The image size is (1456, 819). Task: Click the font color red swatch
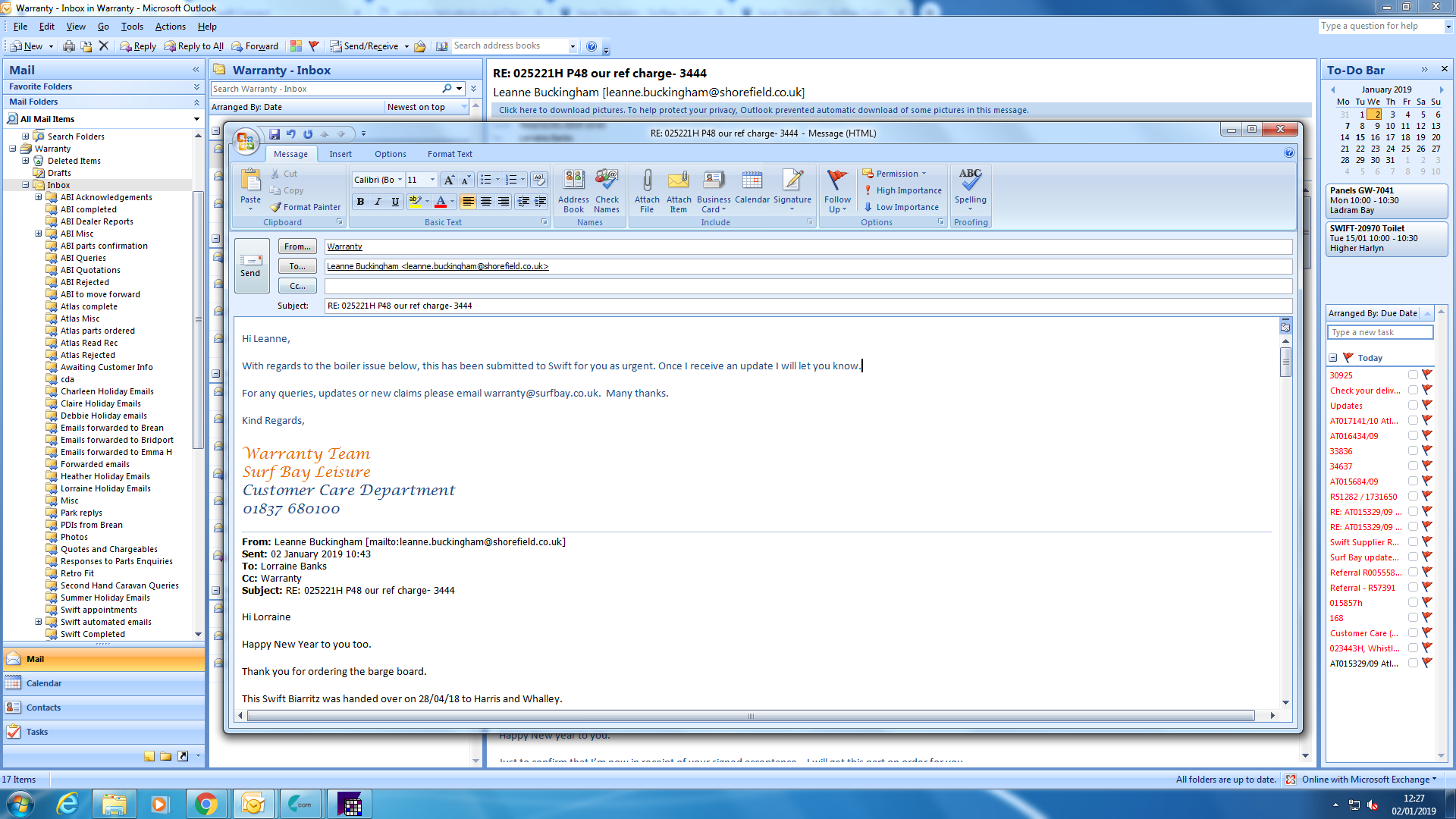point(441,202)
